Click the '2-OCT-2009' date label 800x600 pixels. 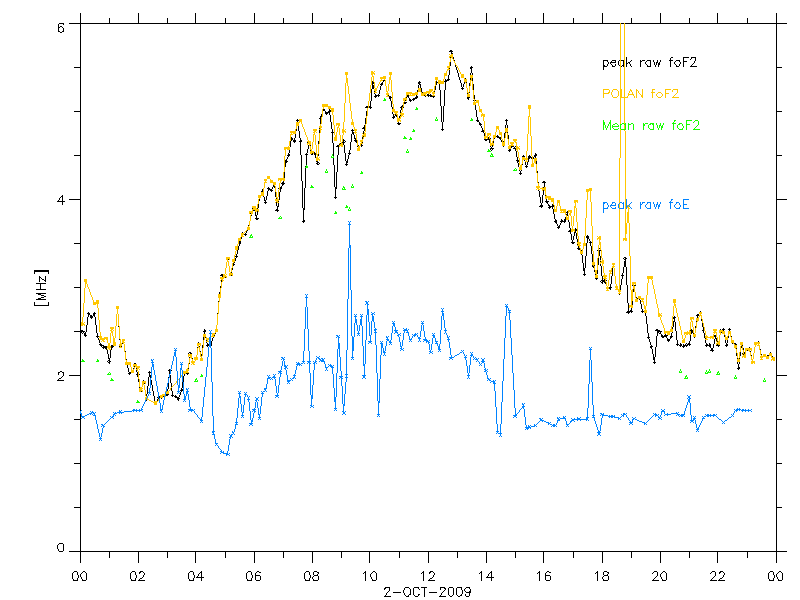pyautogui.click(x=427, y=592)
